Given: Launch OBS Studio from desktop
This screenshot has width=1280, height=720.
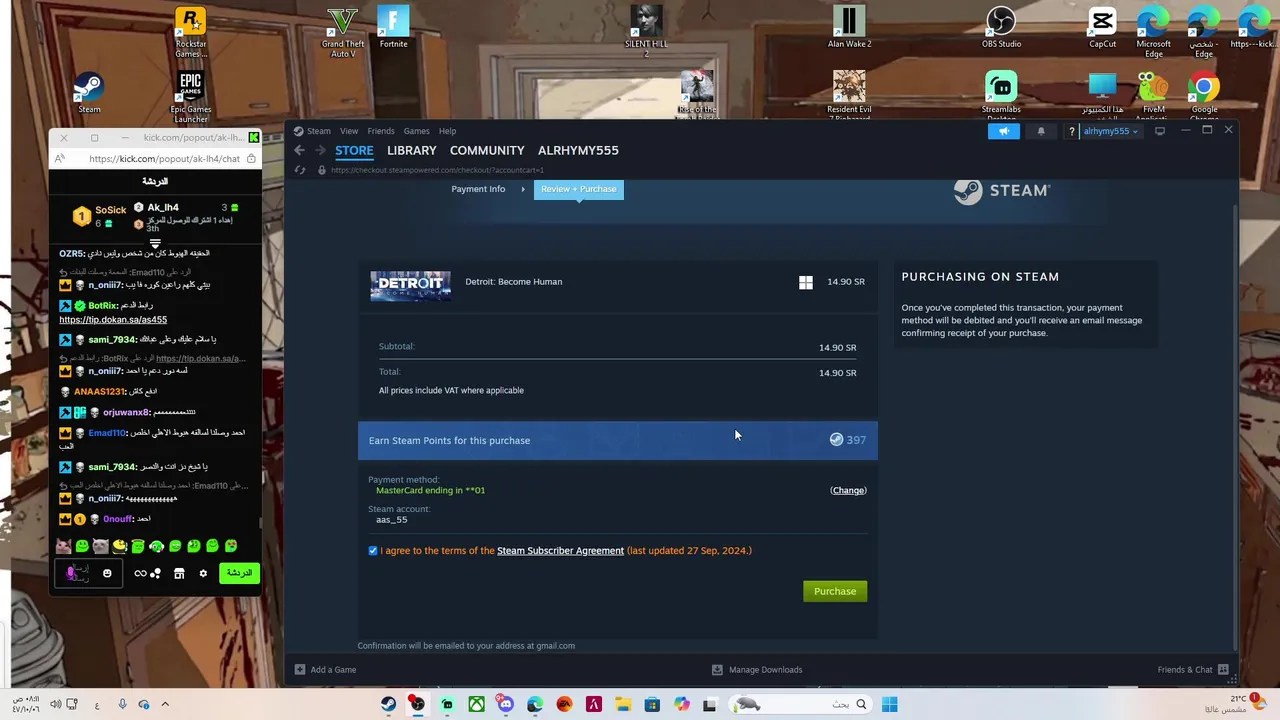Looking at the screenshot, I should pyautogui.click(x=1001, y=27).
